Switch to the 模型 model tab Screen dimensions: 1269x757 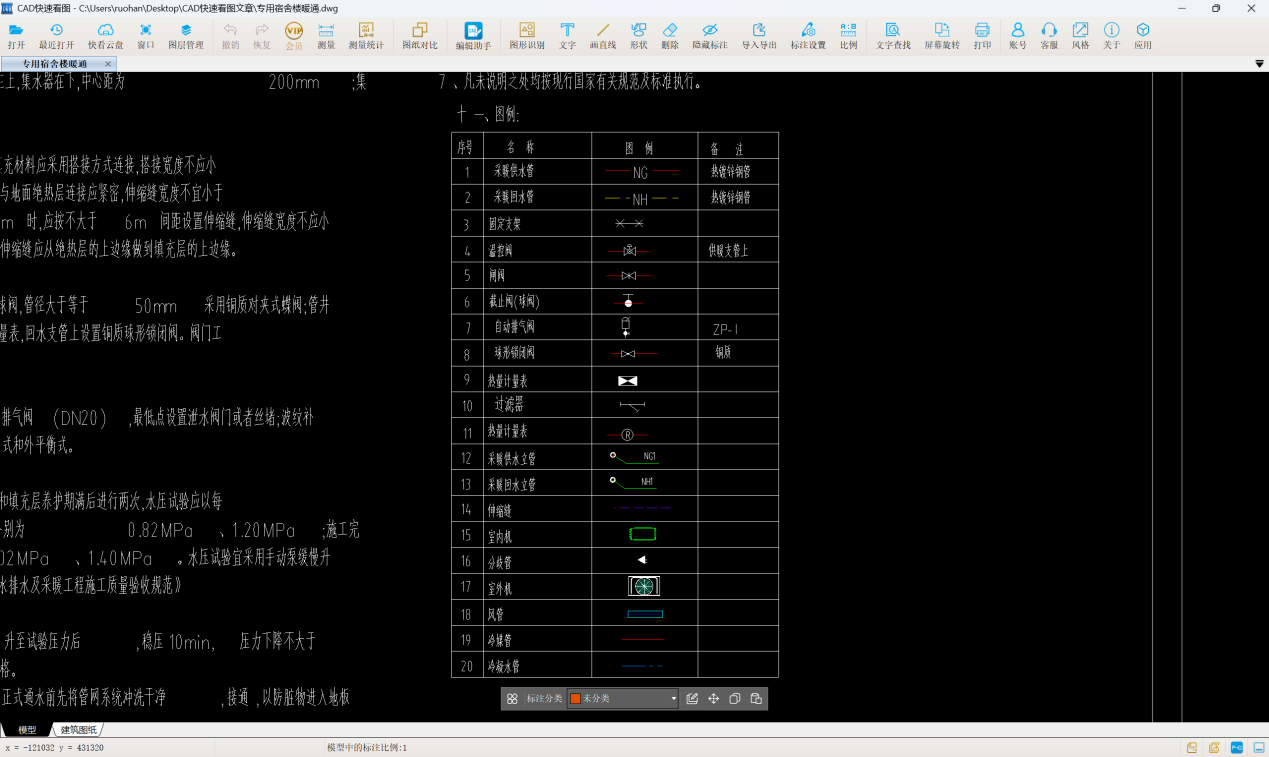coord(27,730)
